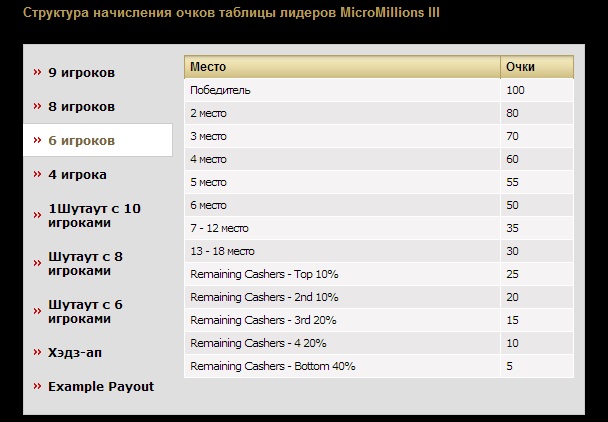Click the 3 место cell

click(342, 136)
